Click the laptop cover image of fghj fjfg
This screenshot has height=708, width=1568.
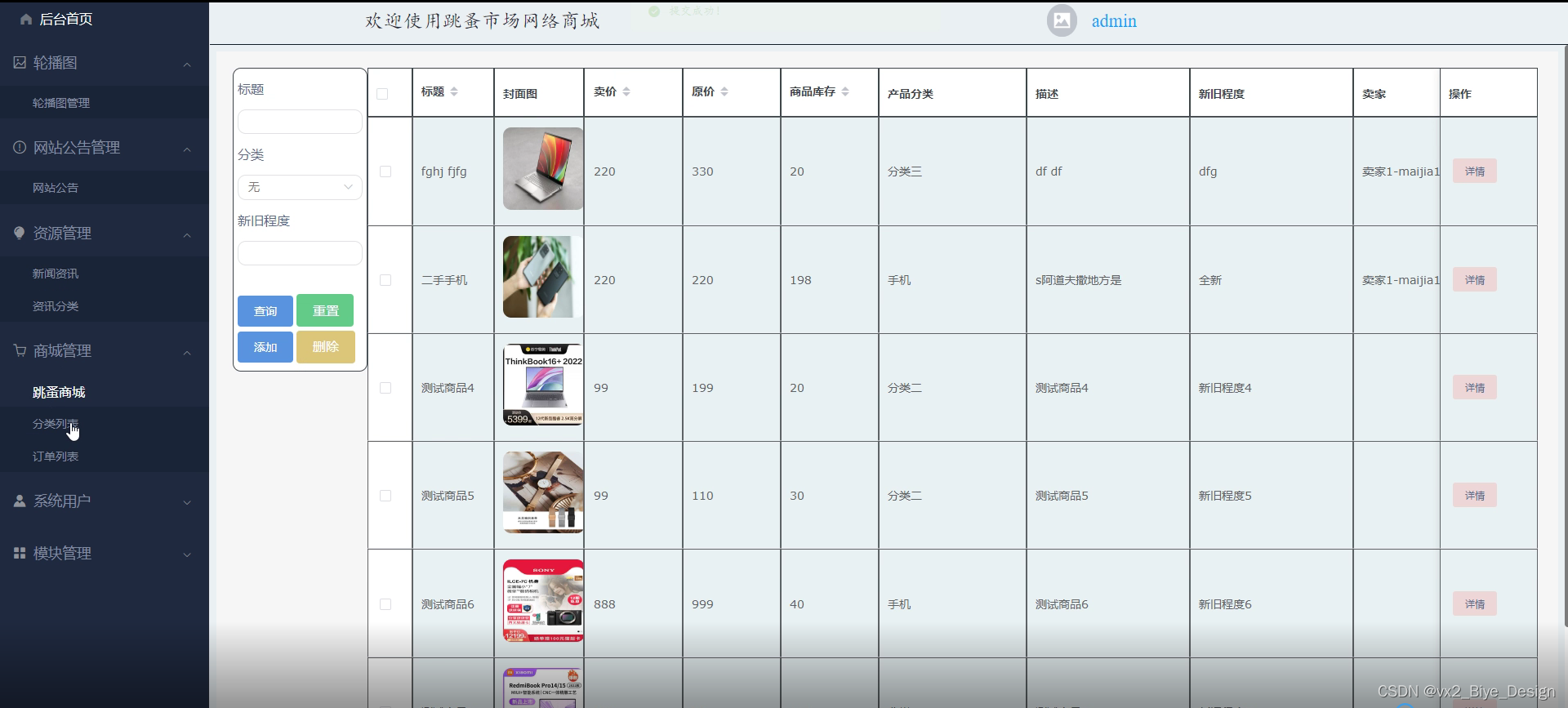[543, 169]
